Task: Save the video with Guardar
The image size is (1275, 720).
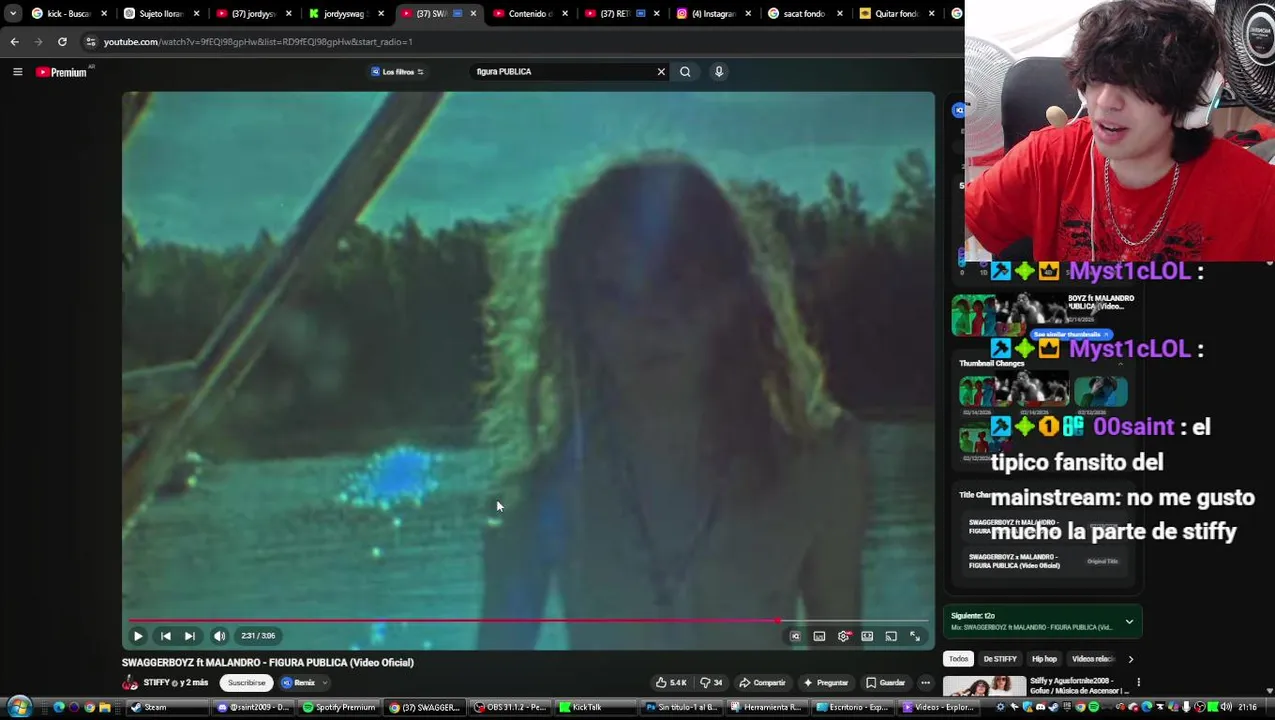Action: 885,683
